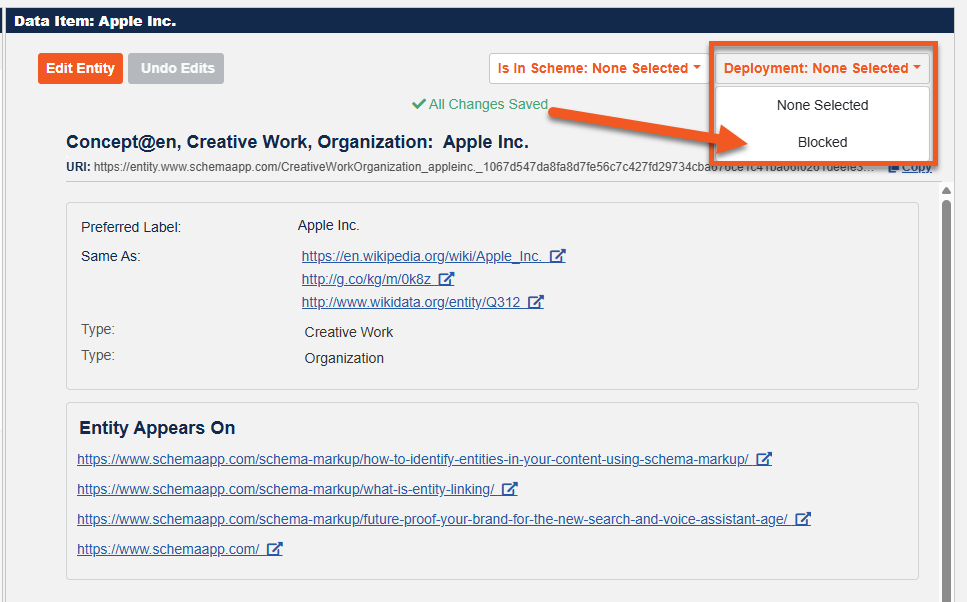
Task: Click the Data Item: Apple Inc. title
Action: [95, 21]
